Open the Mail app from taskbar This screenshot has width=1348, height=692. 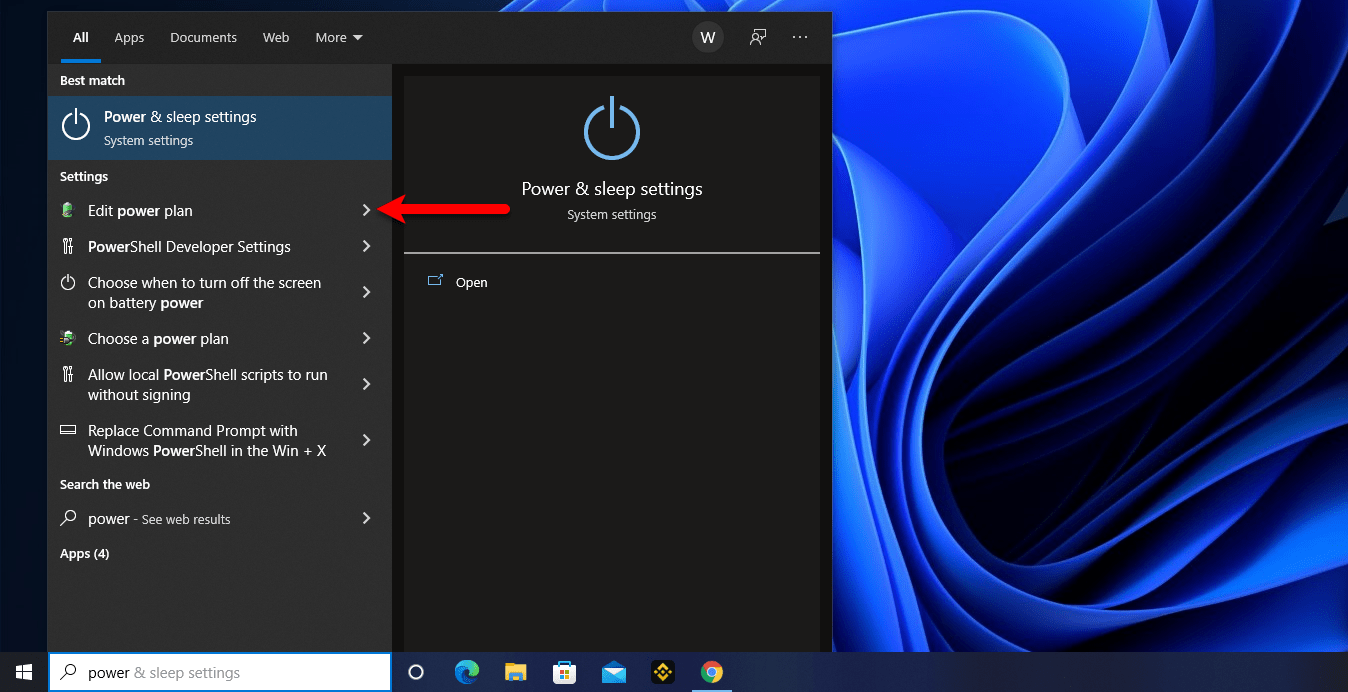(x=614, y=673)
